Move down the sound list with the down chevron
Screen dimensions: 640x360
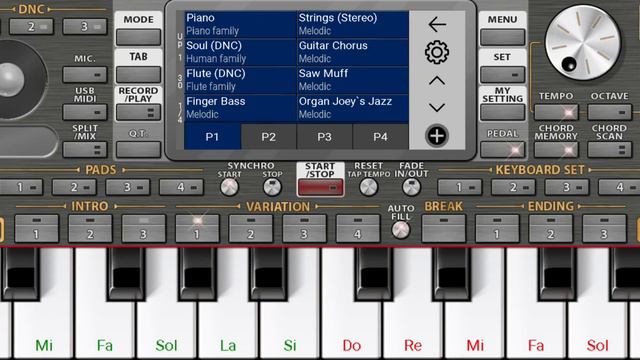[437, 107]
